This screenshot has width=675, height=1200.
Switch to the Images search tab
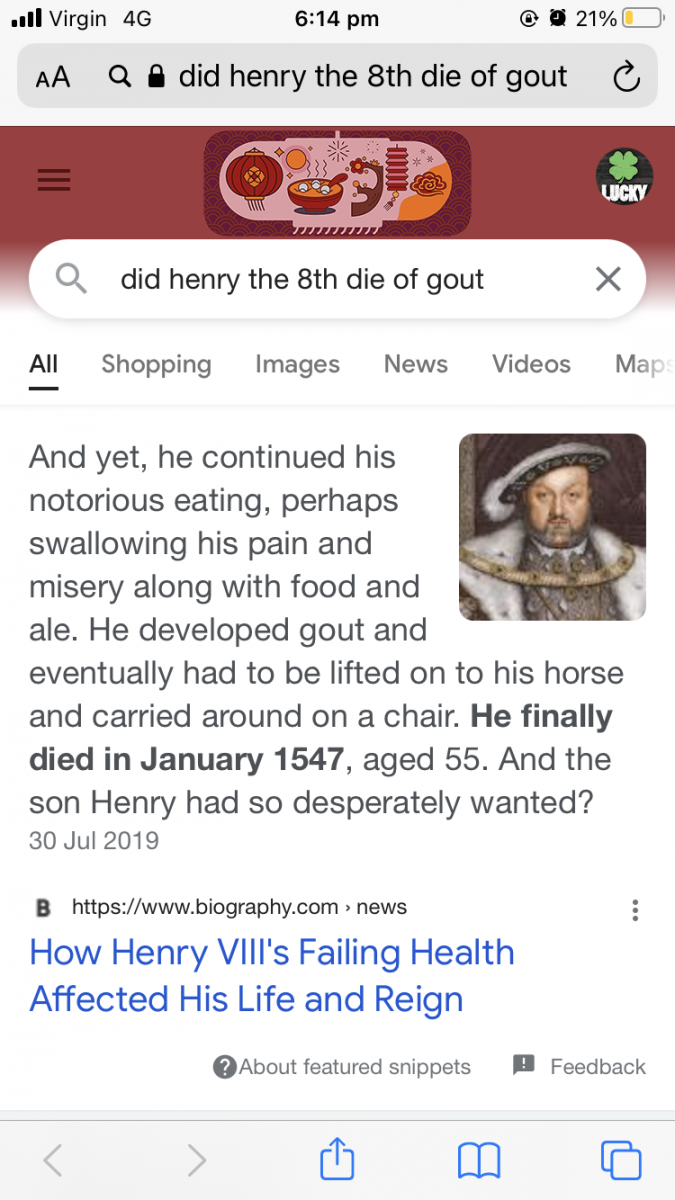coord(297,364)
